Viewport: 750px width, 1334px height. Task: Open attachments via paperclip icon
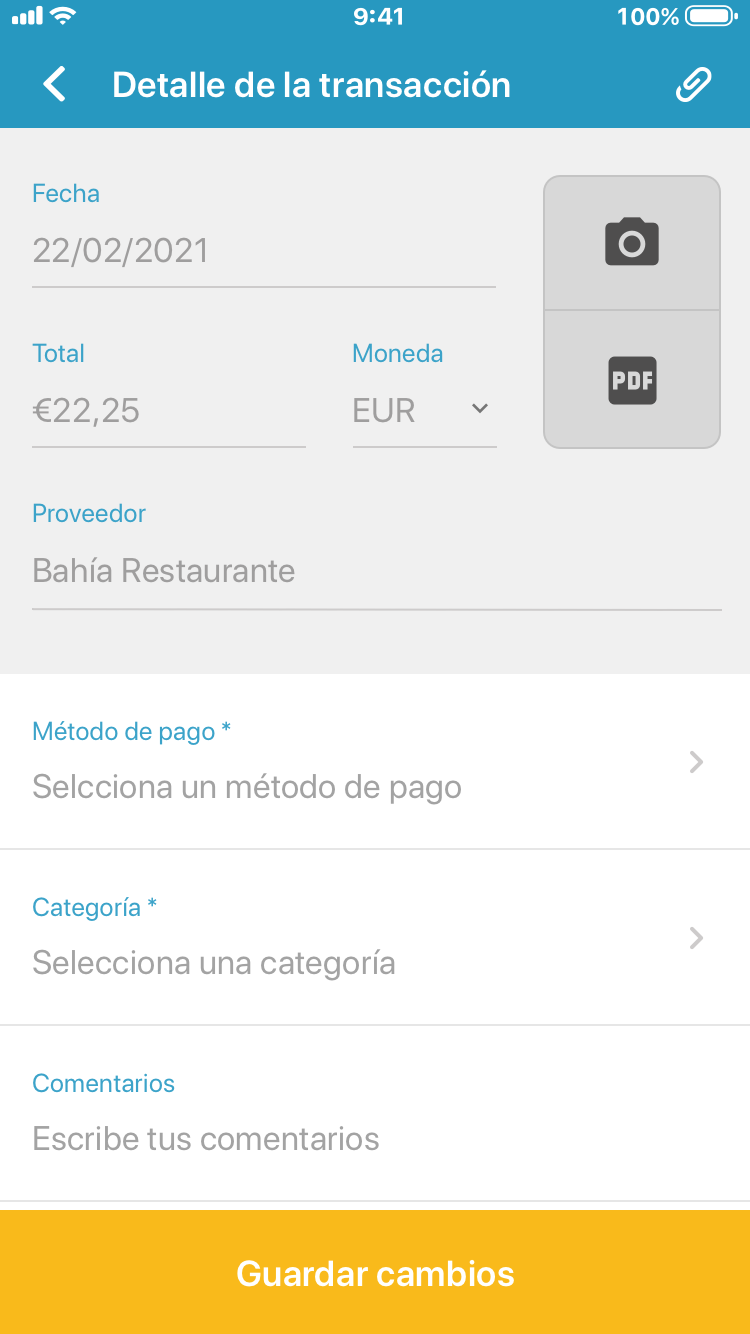pos(693,85)
